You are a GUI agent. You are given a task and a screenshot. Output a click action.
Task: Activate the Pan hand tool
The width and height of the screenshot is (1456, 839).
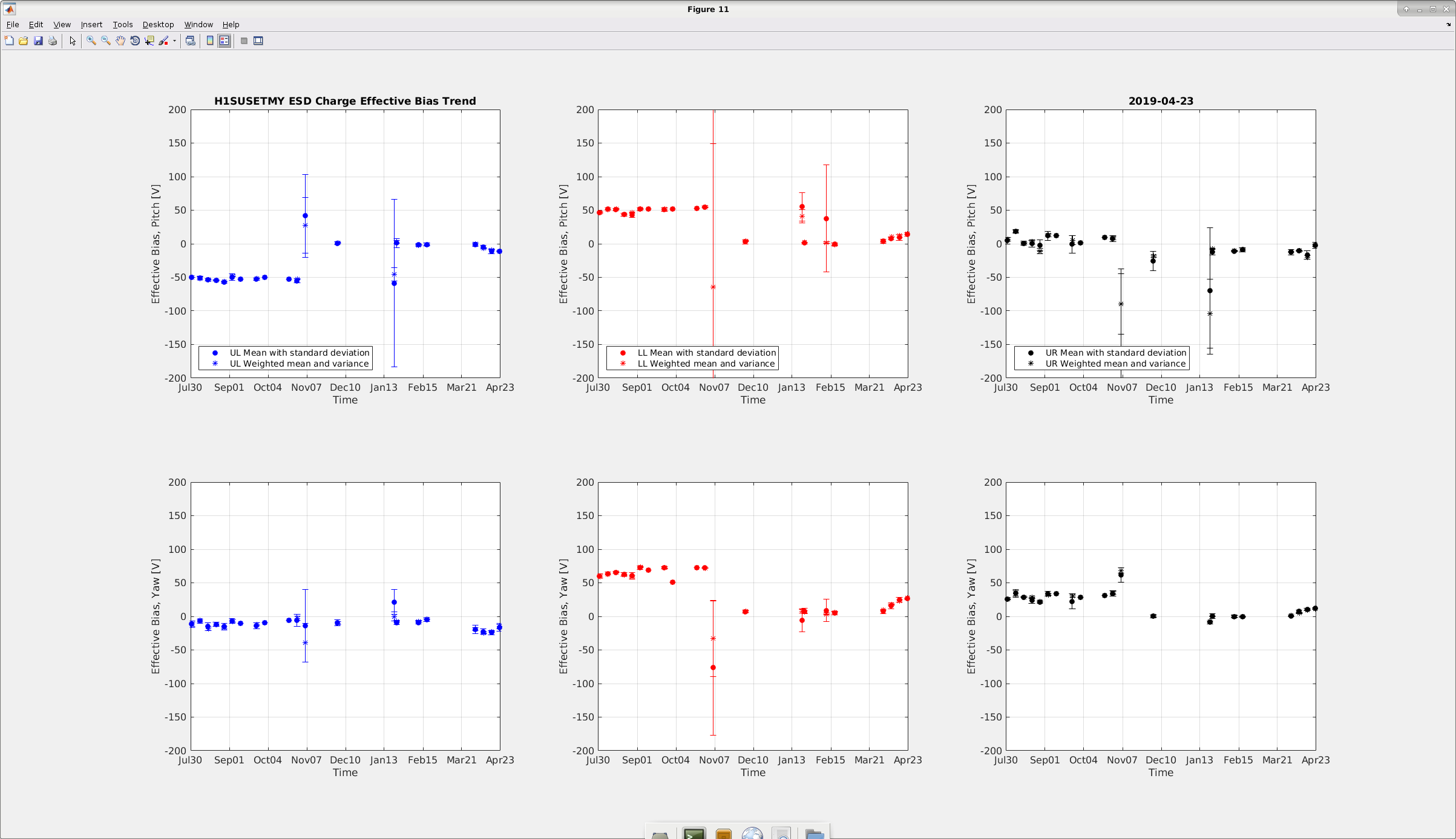120,41
